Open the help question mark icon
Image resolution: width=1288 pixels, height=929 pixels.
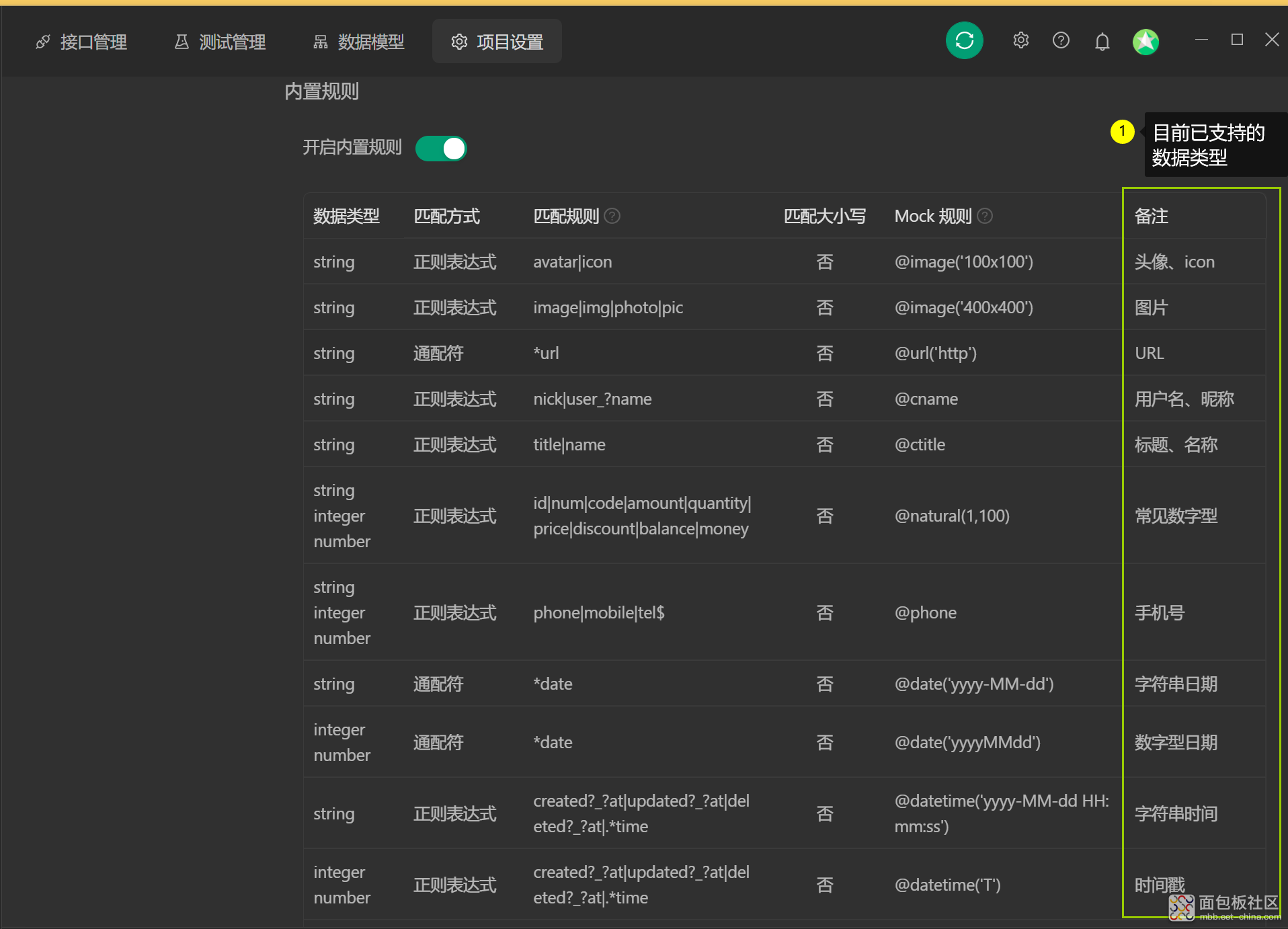pos(1061,40)
